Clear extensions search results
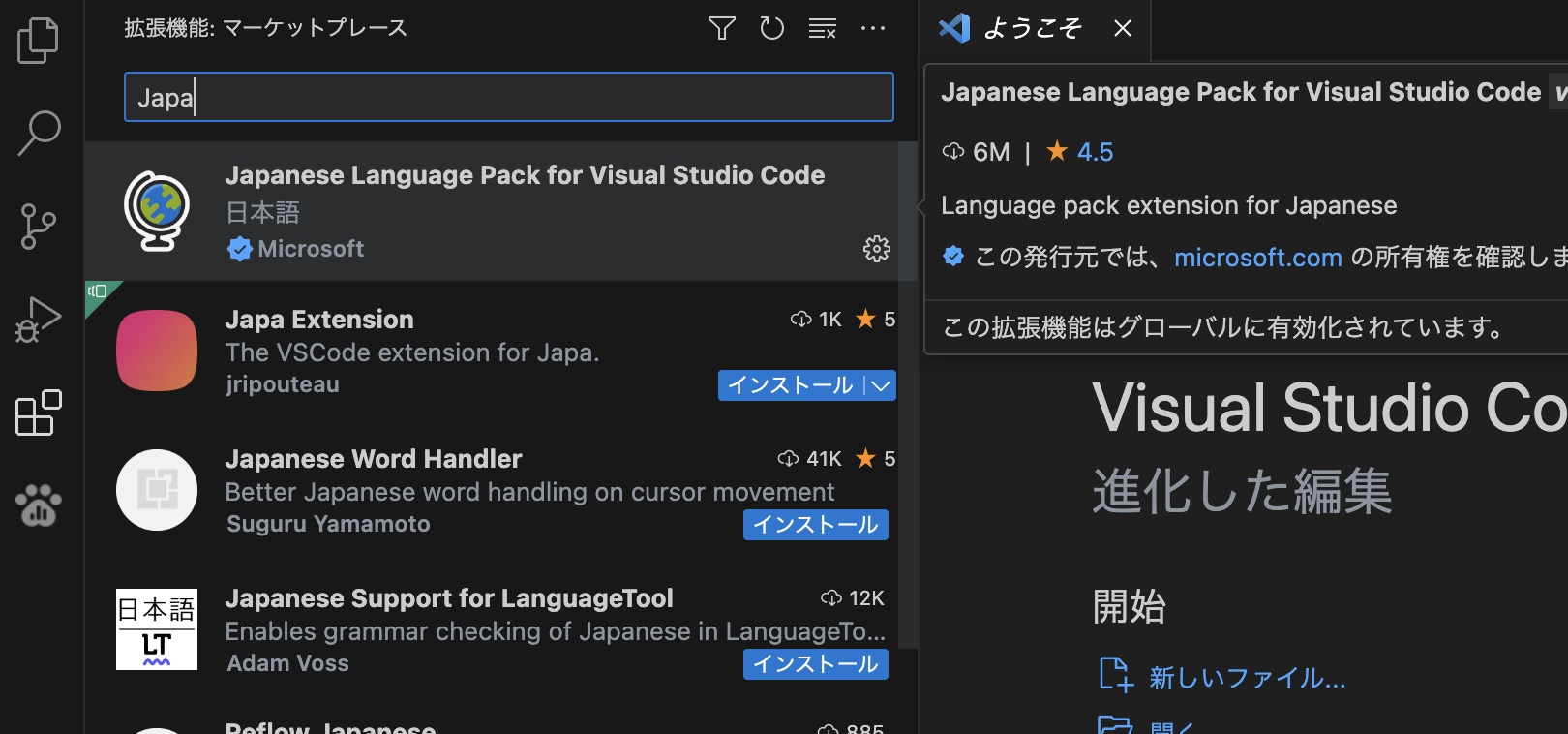Image resolution: width=1568 pixels, height=734 pixels. click(823, 28)
